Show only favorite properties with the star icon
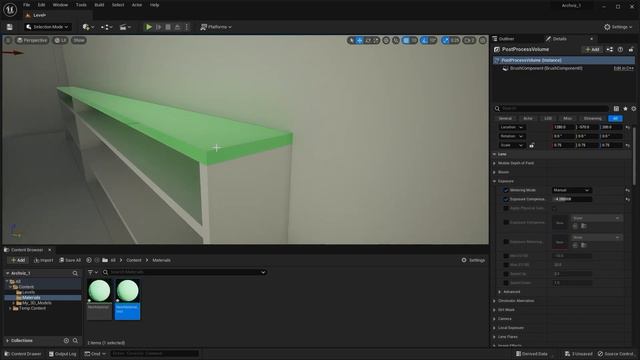 tap(625, 109)
